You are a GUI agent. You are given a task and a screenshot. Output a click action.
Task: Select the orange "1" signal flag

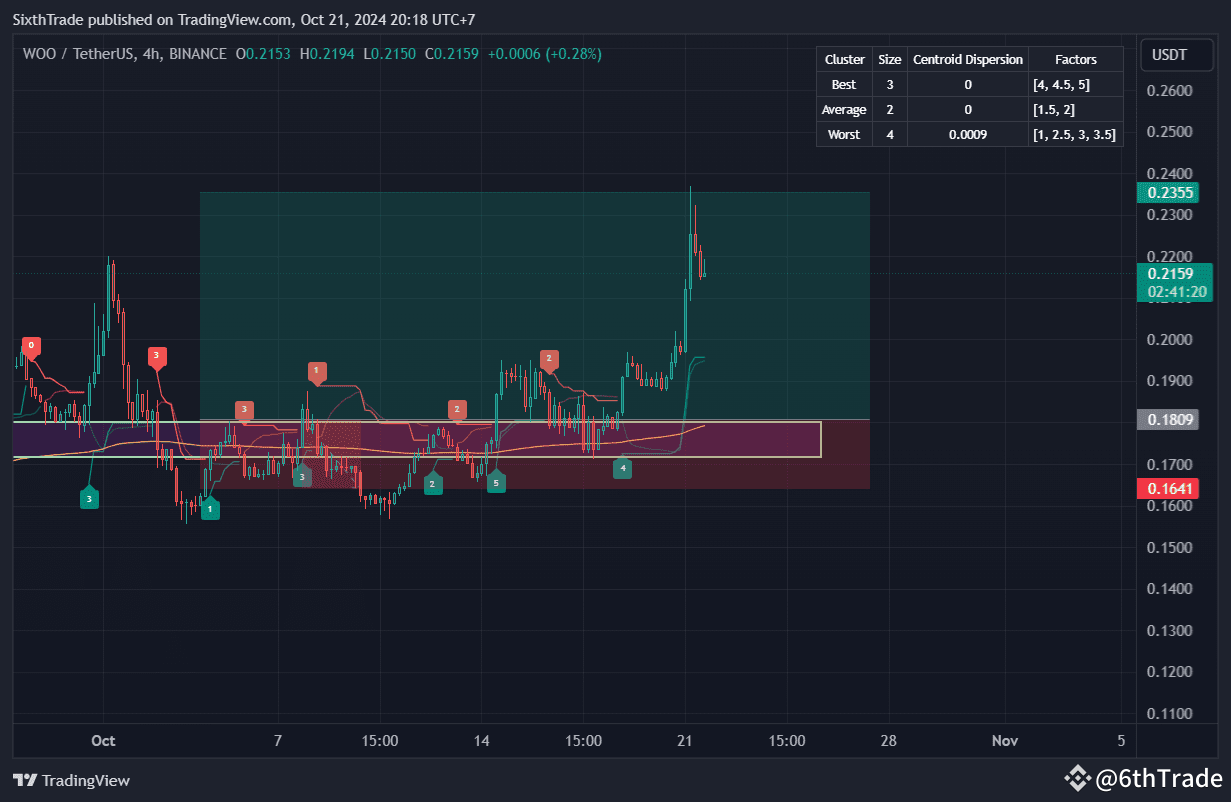tap(317, 371)
